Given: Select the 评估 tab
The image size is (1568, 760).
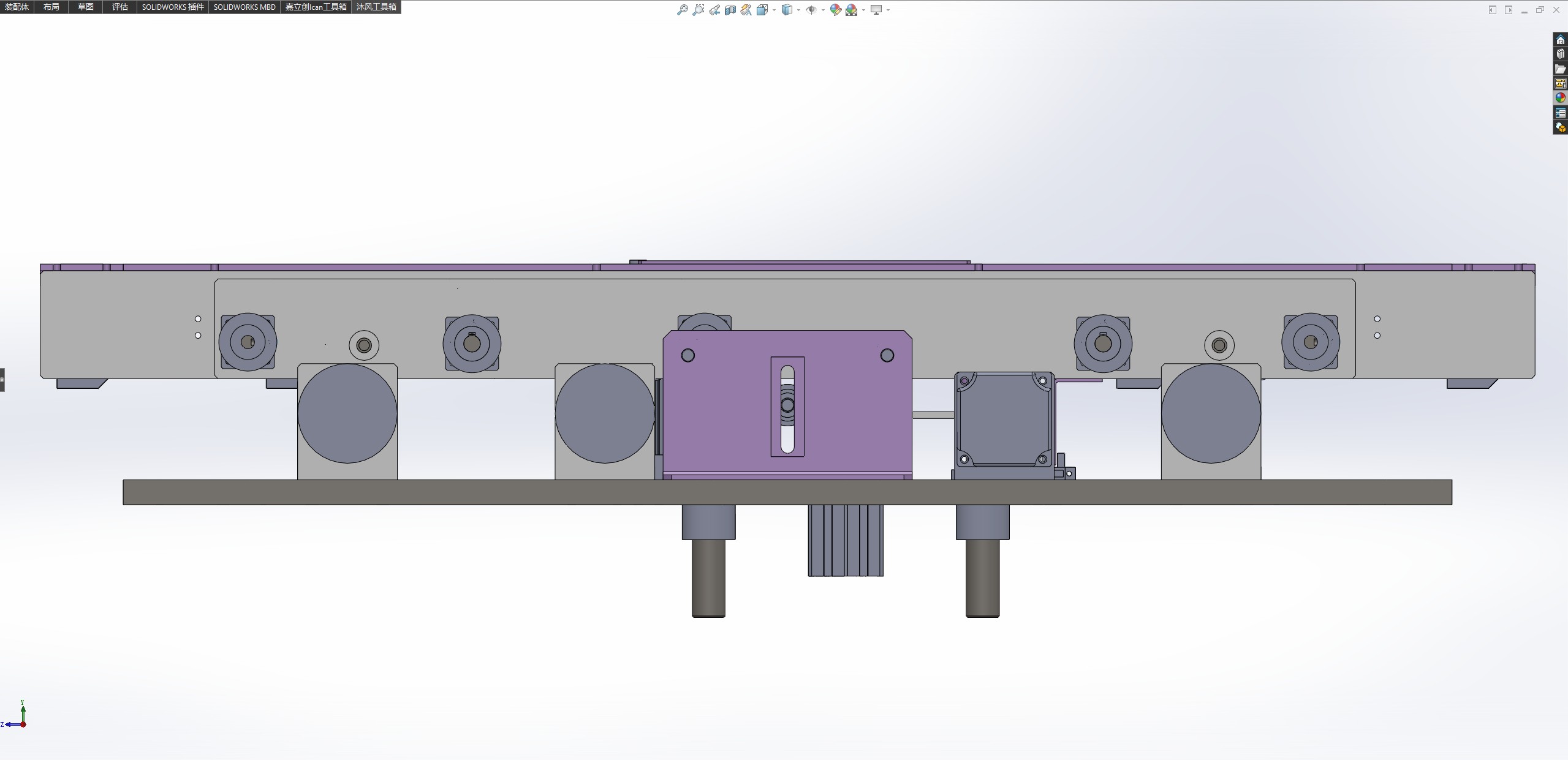Looking at the screenshot, I should [120, 7].
